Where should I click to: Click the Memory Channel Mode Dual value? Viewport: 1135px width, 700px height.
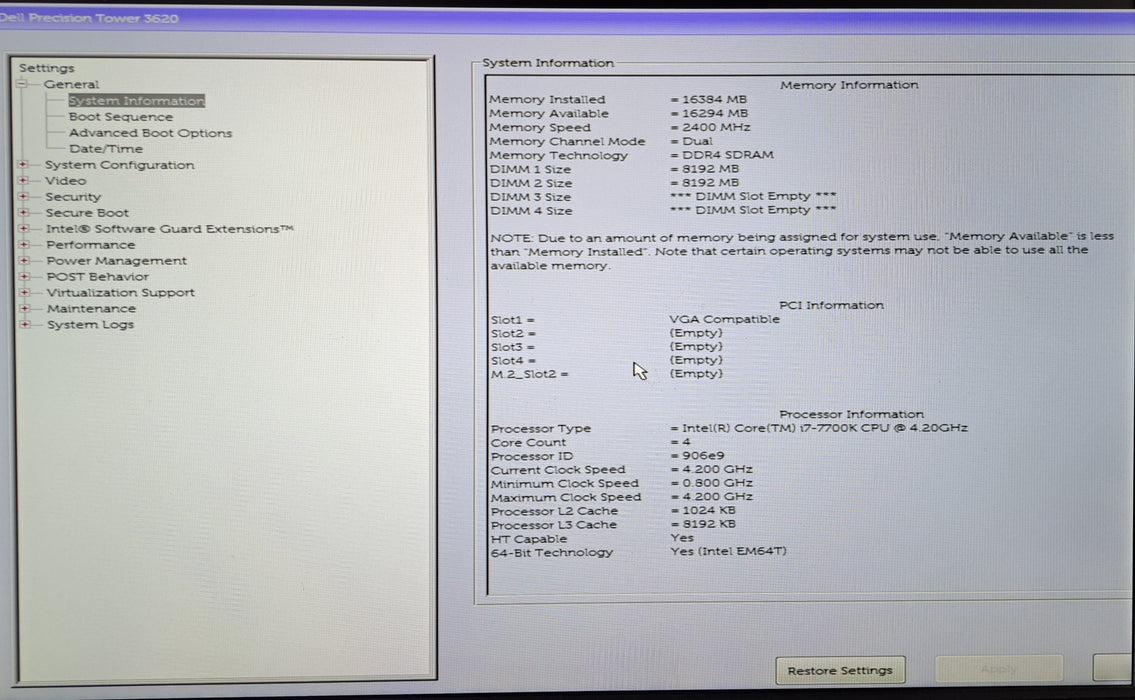point(691,141)
